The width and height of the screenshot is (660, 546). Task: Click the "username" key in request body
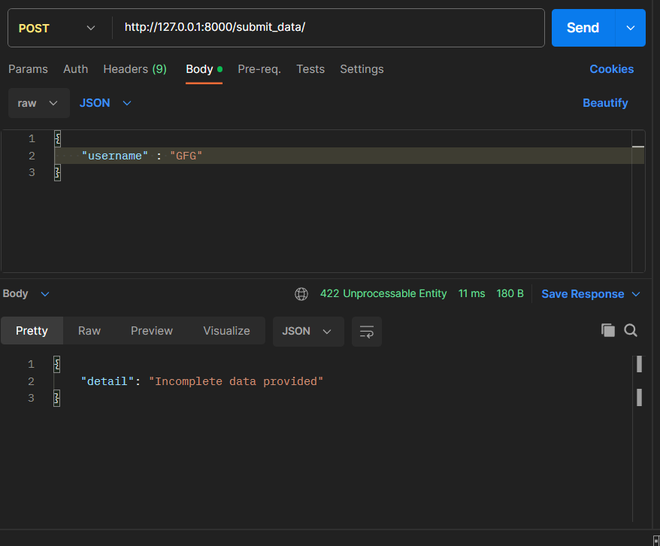(x=115, y=156)
